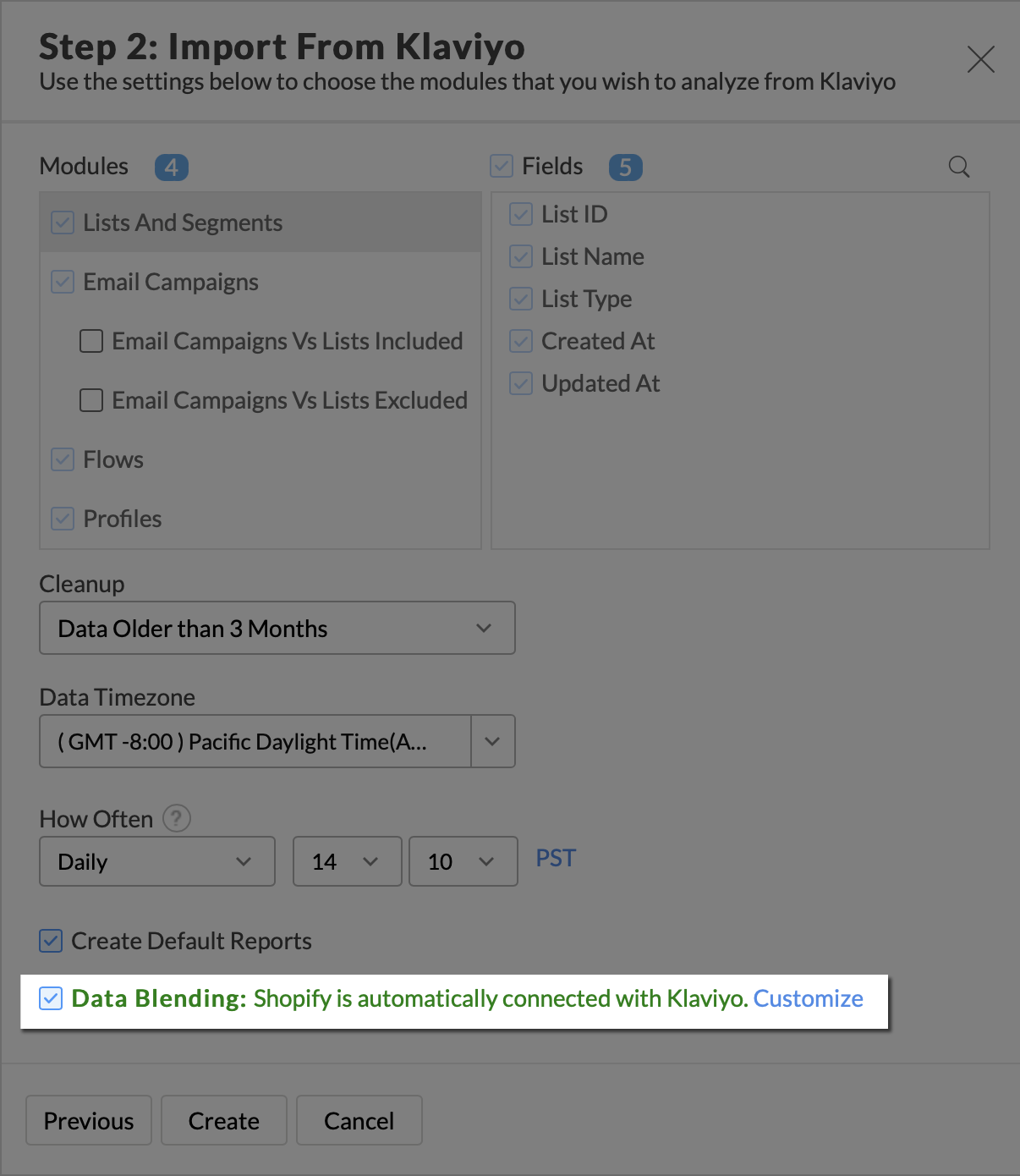This screenshot has height=1176, width=1020.
Task: Go back with the Previous button
Action: click(x=89, y=1121)
